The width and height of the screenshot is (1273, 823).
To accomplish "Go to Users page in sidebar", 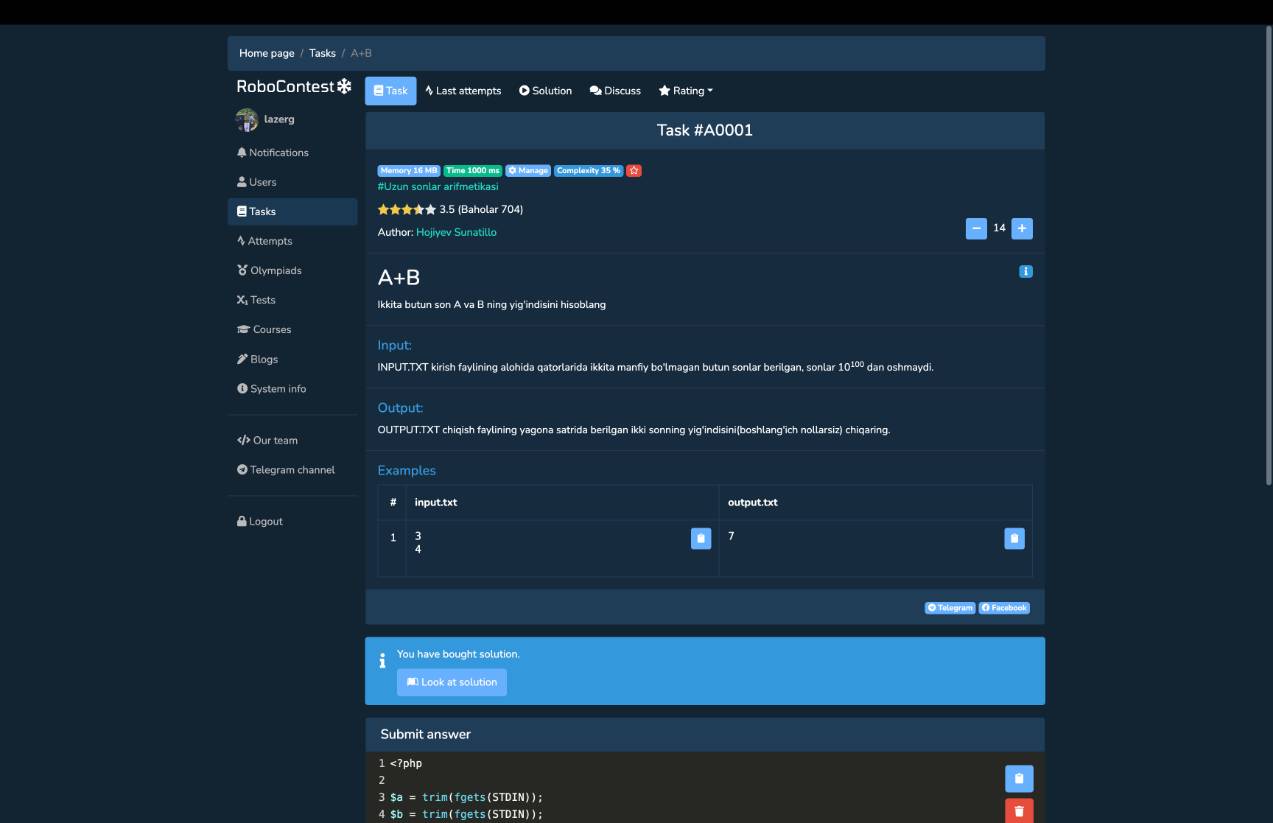I will [256, 182].
